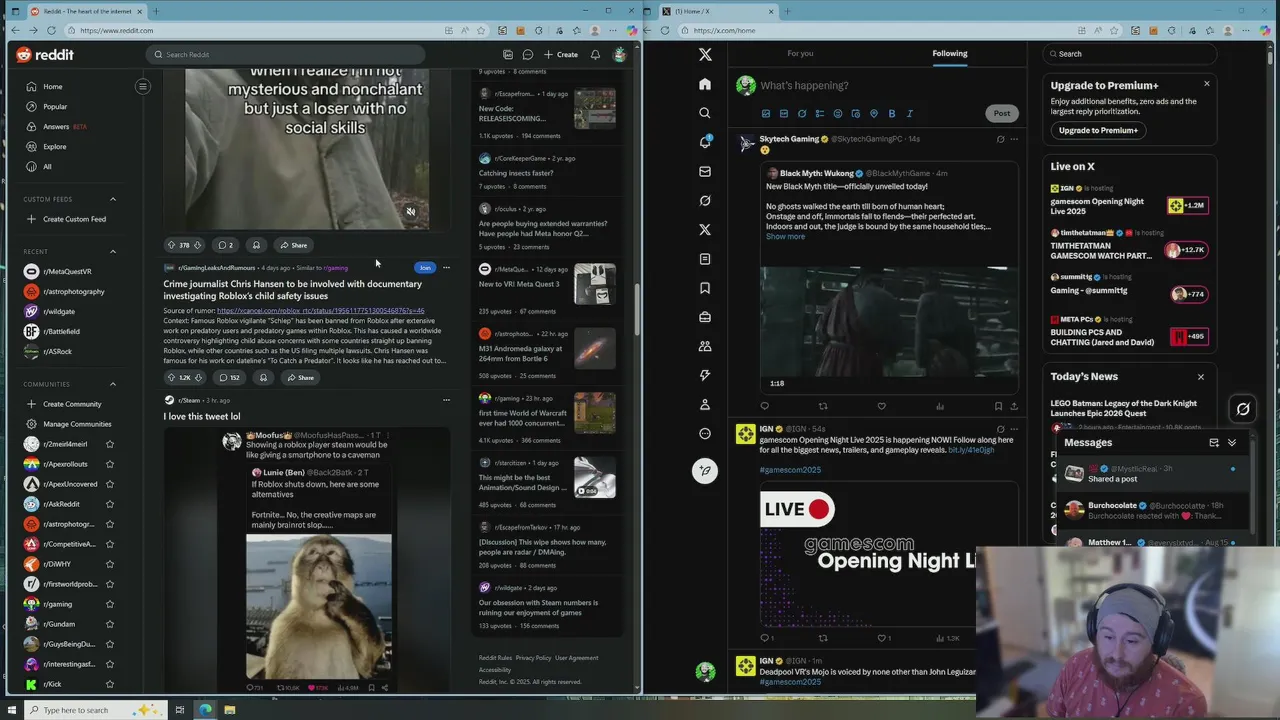Upvote the post with 378 votes
The image size is (1280, 720).
tap(171, 245)
